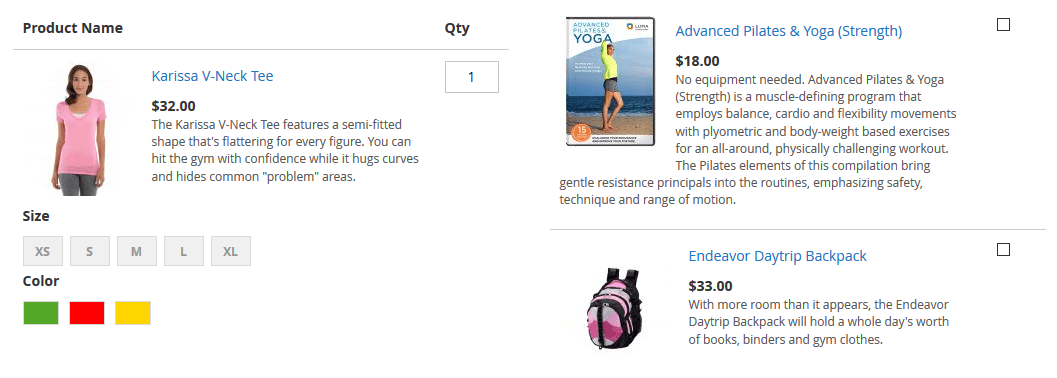This screenshot has height=378, width=1057.
Task: Click the Pilates & Yoga DVD cover image
Action: click(x=610, y=82)
